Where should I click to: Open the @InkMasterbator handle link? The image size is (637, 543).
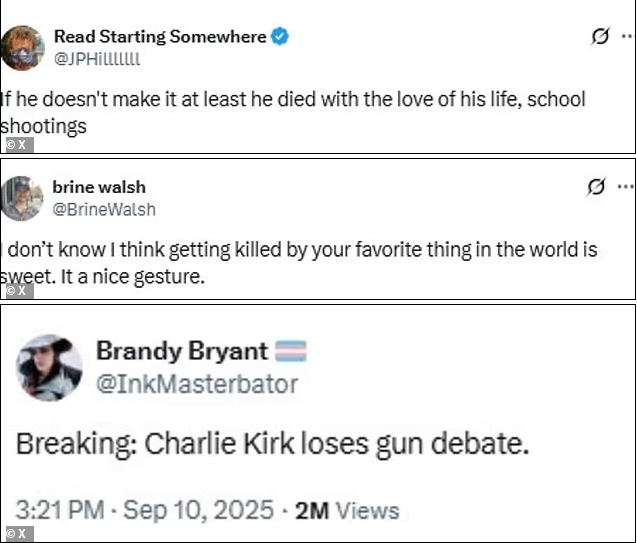pyautogui.click(x=197, y=382)
